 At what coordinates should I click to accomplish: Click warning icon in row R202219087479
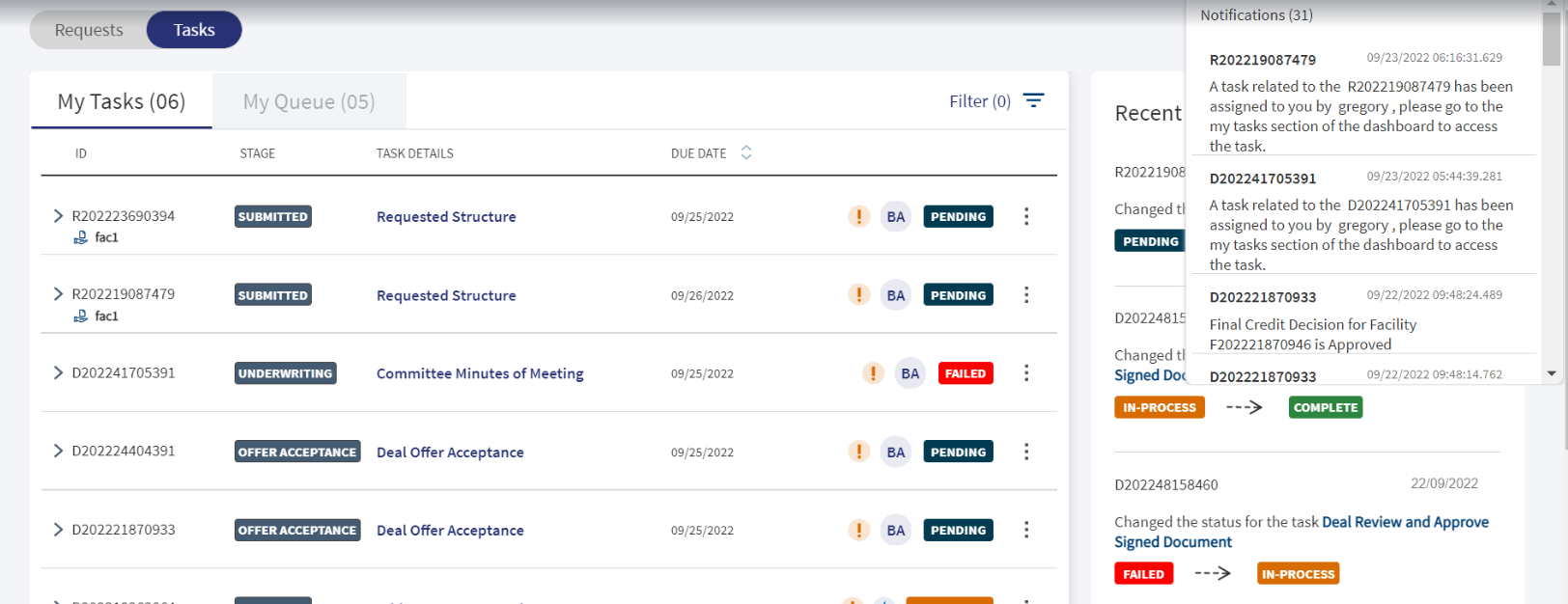tap(858, 294)
